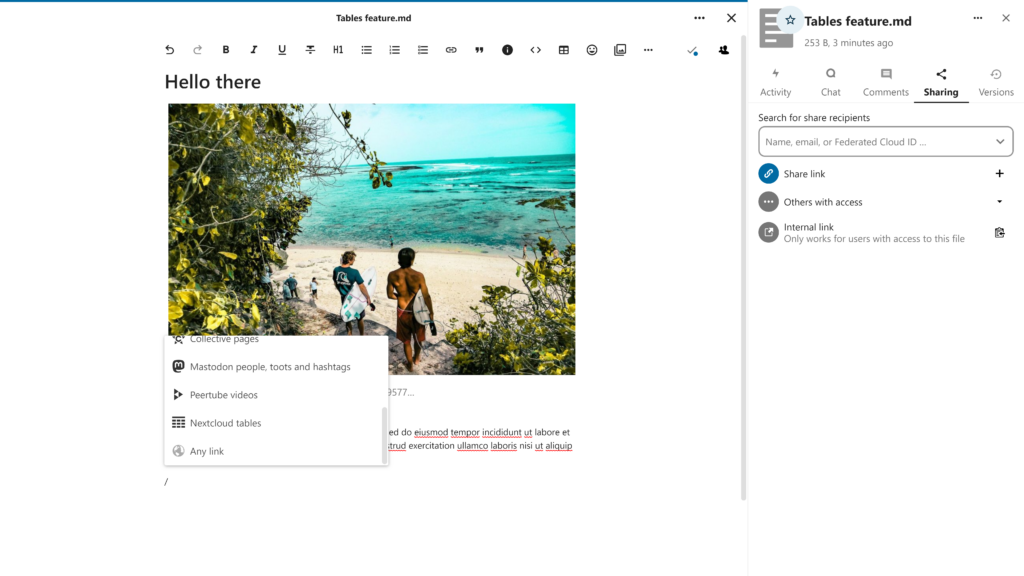Insert a code block

coord(535,49)
